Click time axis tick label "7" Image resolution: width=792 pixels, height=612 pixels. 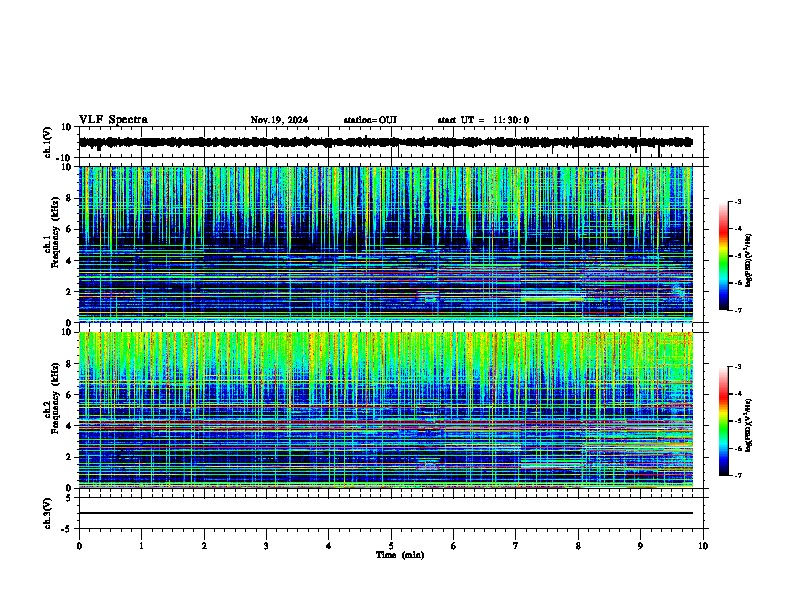pos(516,546)
